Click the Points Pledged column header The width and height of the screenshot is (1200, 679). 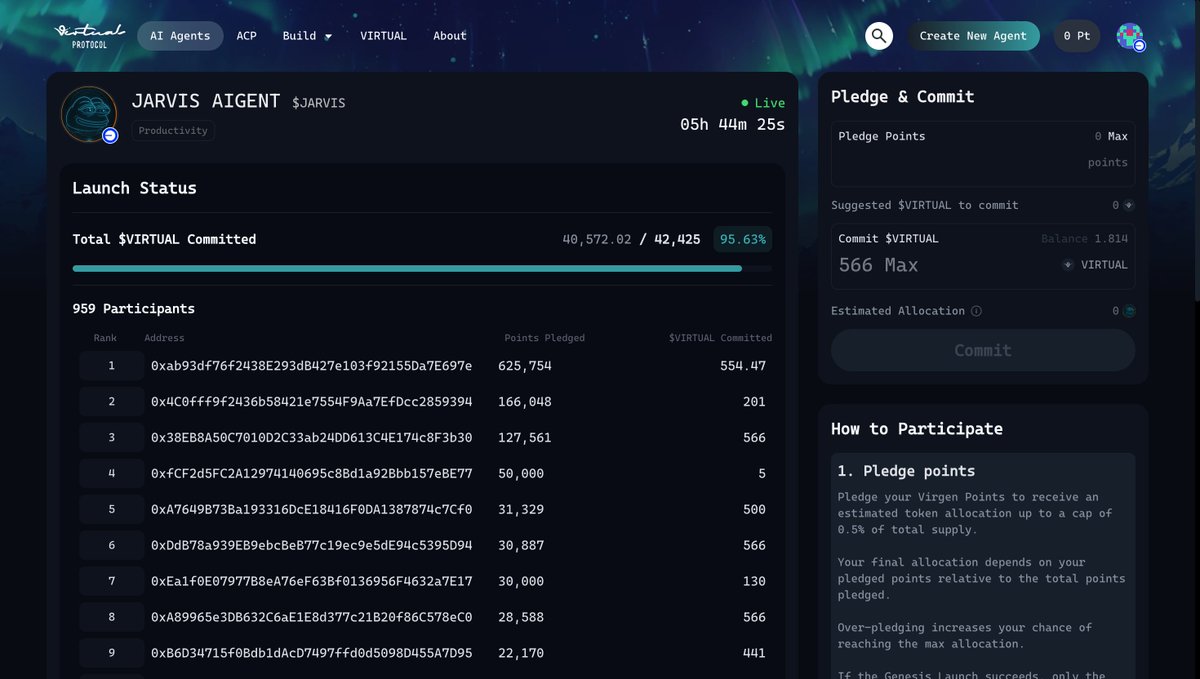click(x=545, y=338)
